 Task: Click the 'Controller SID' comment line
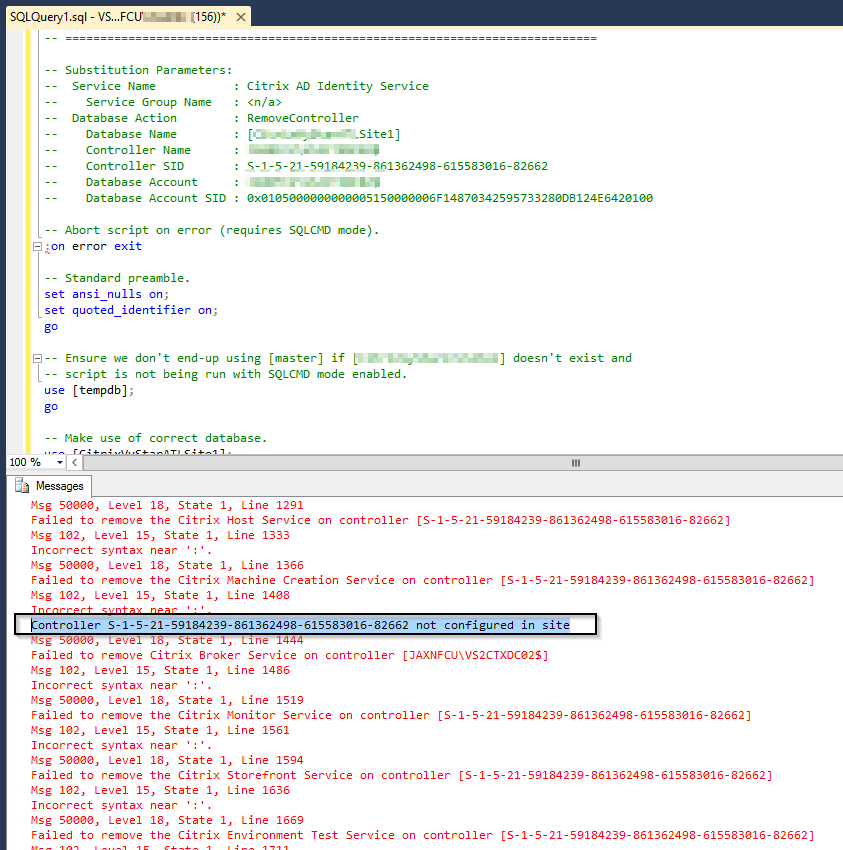[x=296, y=166]
